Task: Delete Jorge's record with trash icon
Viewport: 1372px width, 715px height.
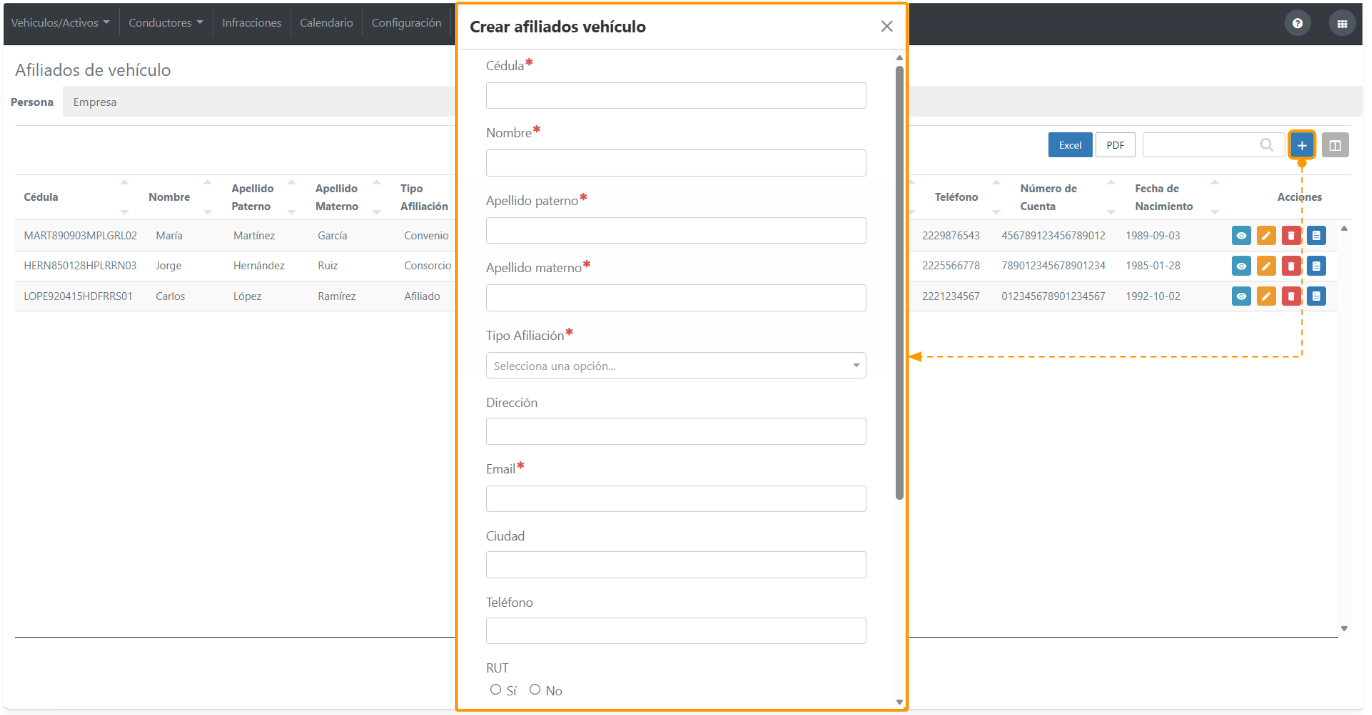Action: tap(1291, 266)
